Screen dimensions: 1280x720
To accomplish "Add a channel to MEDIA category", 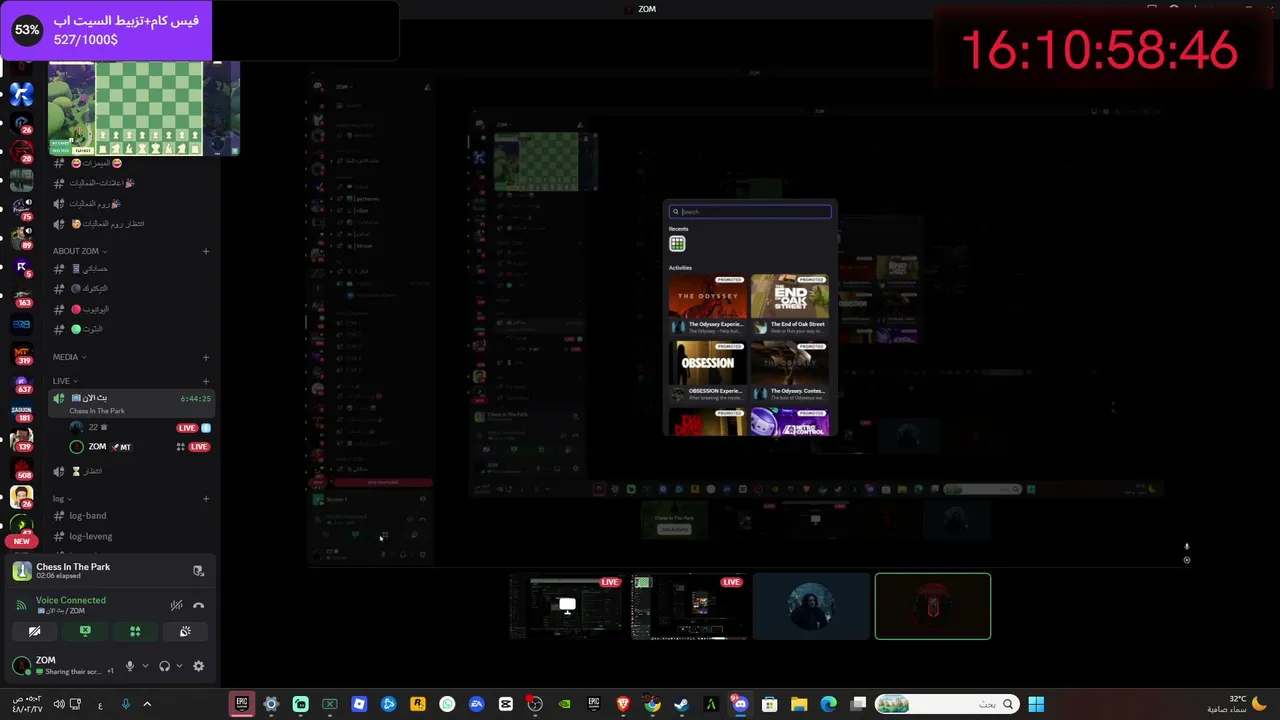I will 206,357.
